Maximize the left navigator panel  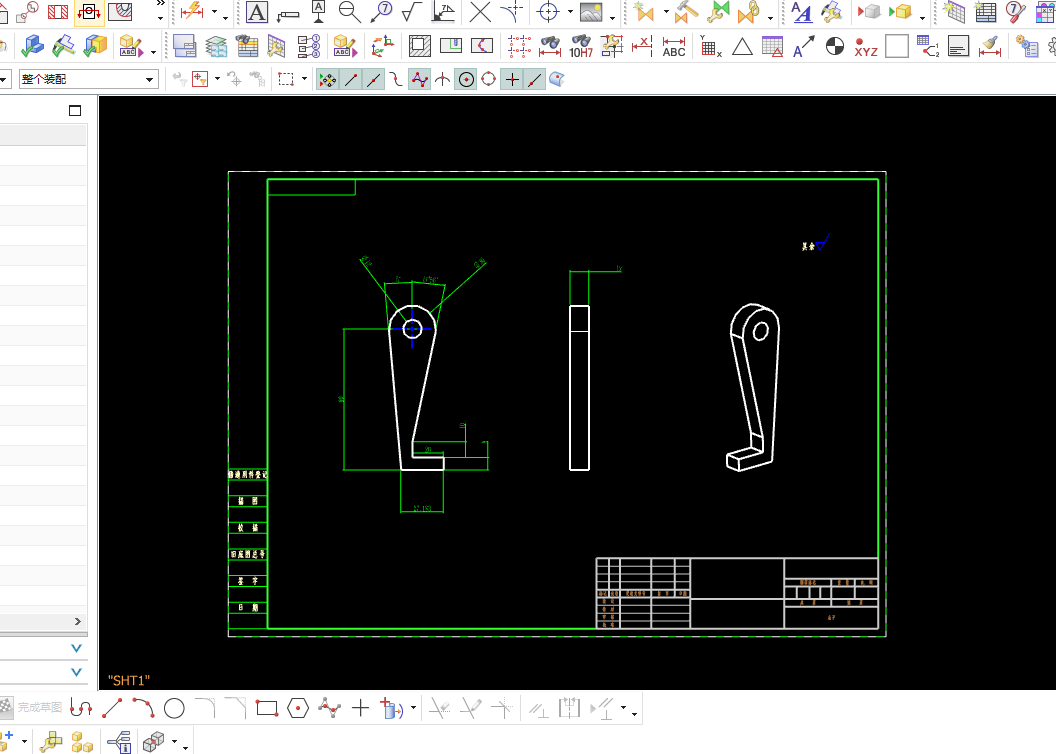coord(75,110)
